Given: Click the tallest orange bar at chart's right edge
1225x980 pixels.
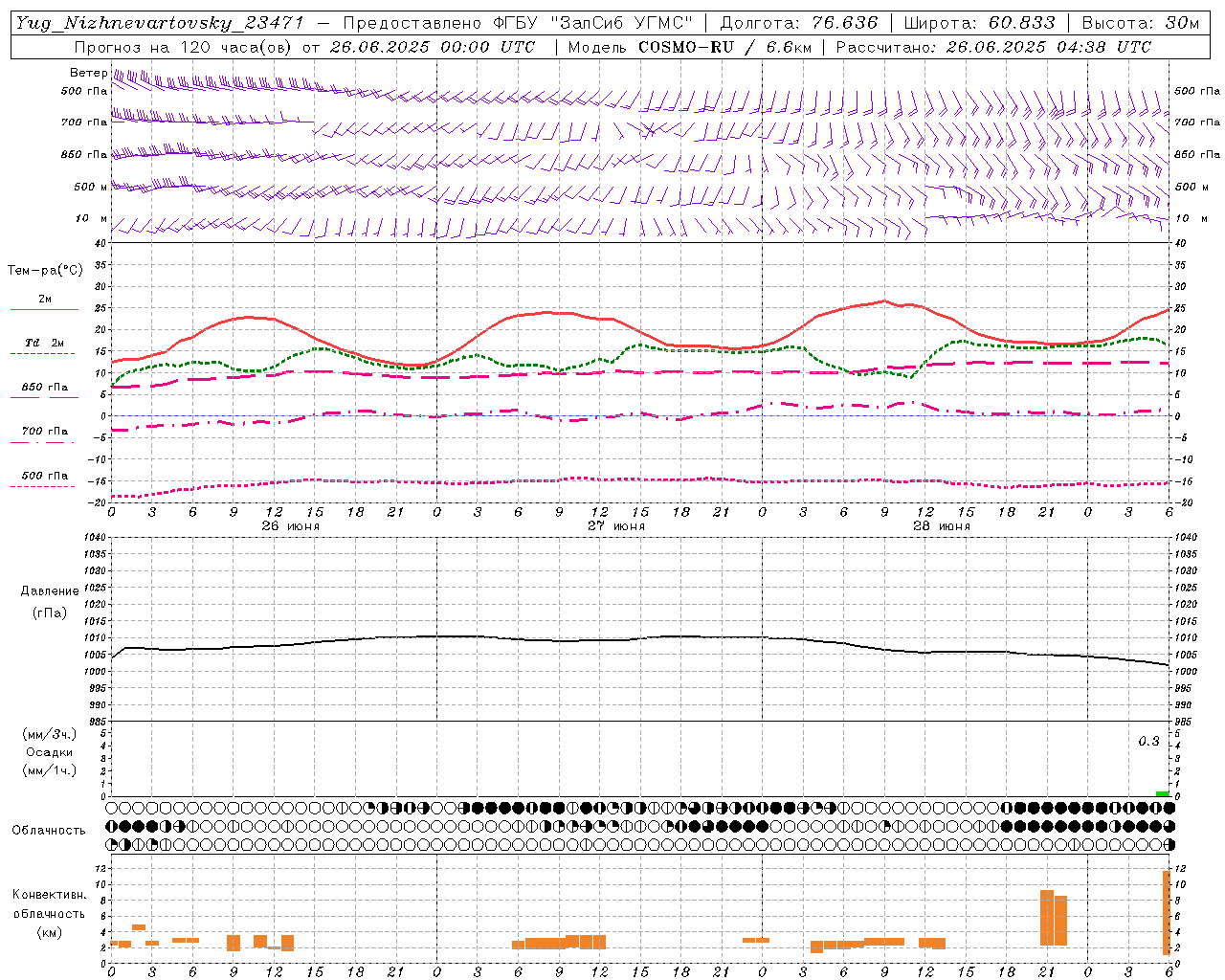Looking at the screenshot, I should (1167, 912).
